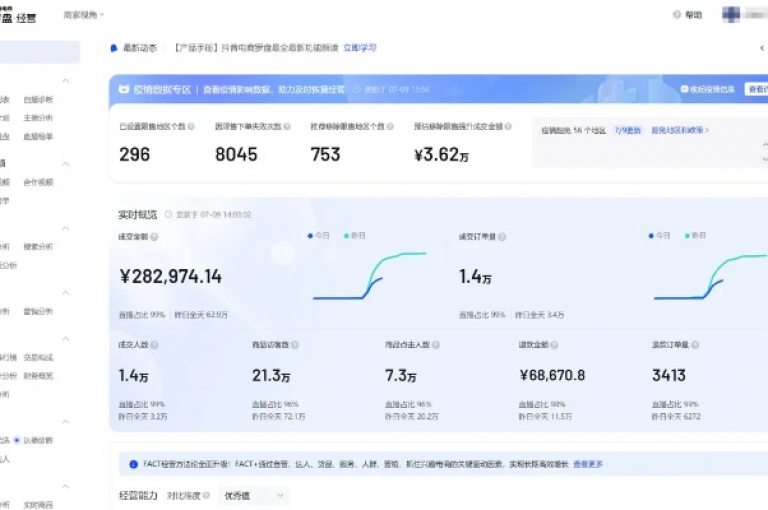Collapse sidebar section containing 达人诊断
Viewport: 768px width, 510px height.
click(x=65, y=422)
